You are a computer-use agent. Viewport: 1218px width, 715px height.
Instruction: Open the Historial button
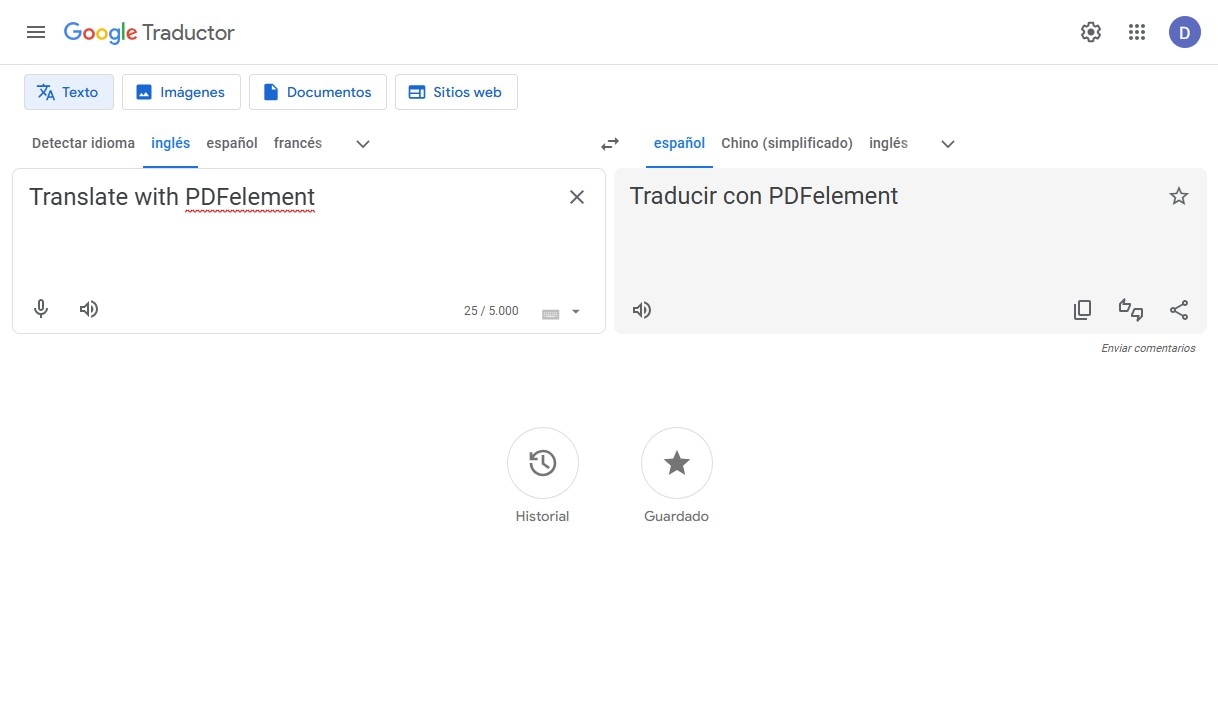pos(543,463)
